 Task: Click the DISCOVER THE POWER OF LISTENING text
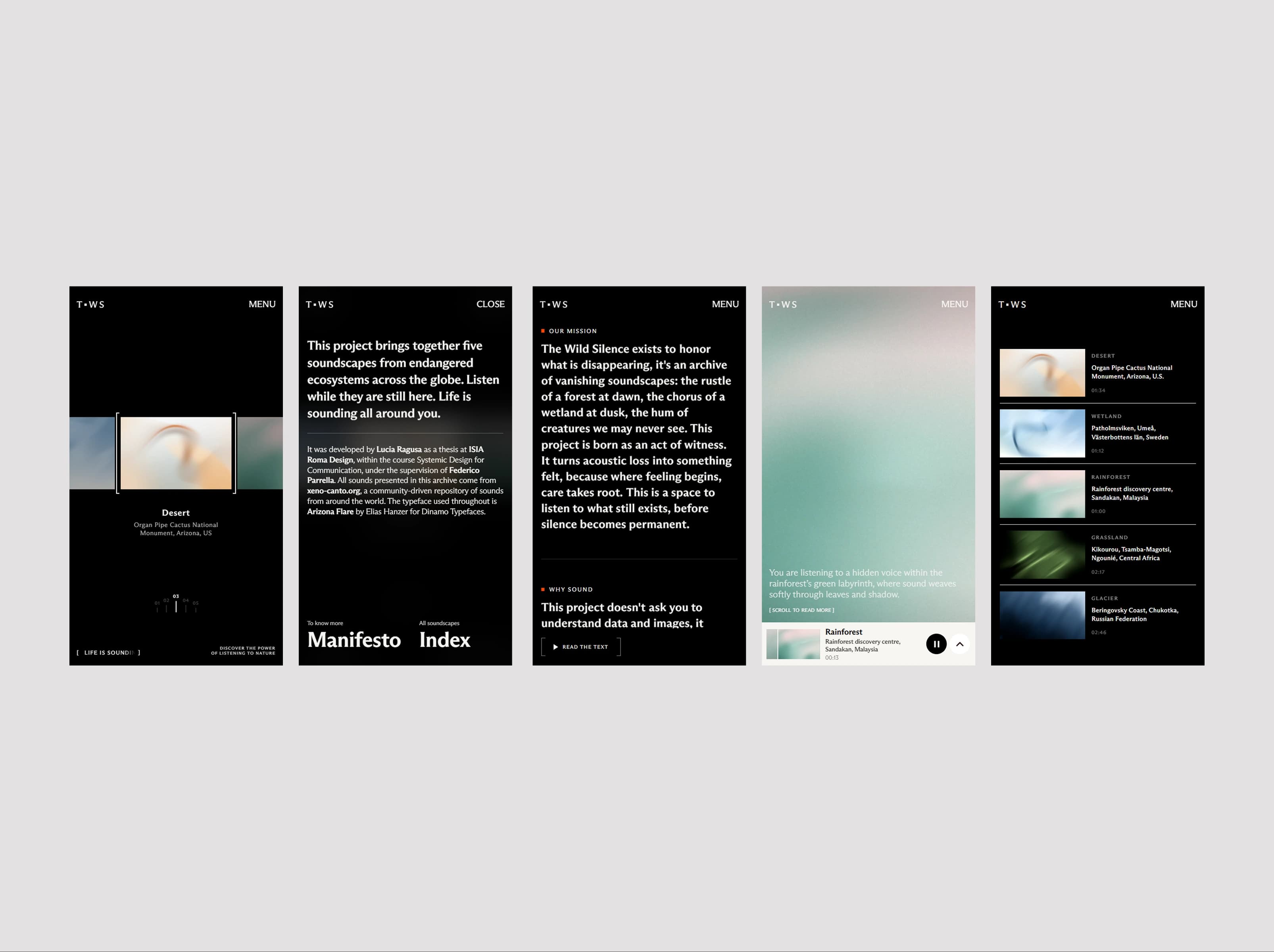tap(243, 650)
